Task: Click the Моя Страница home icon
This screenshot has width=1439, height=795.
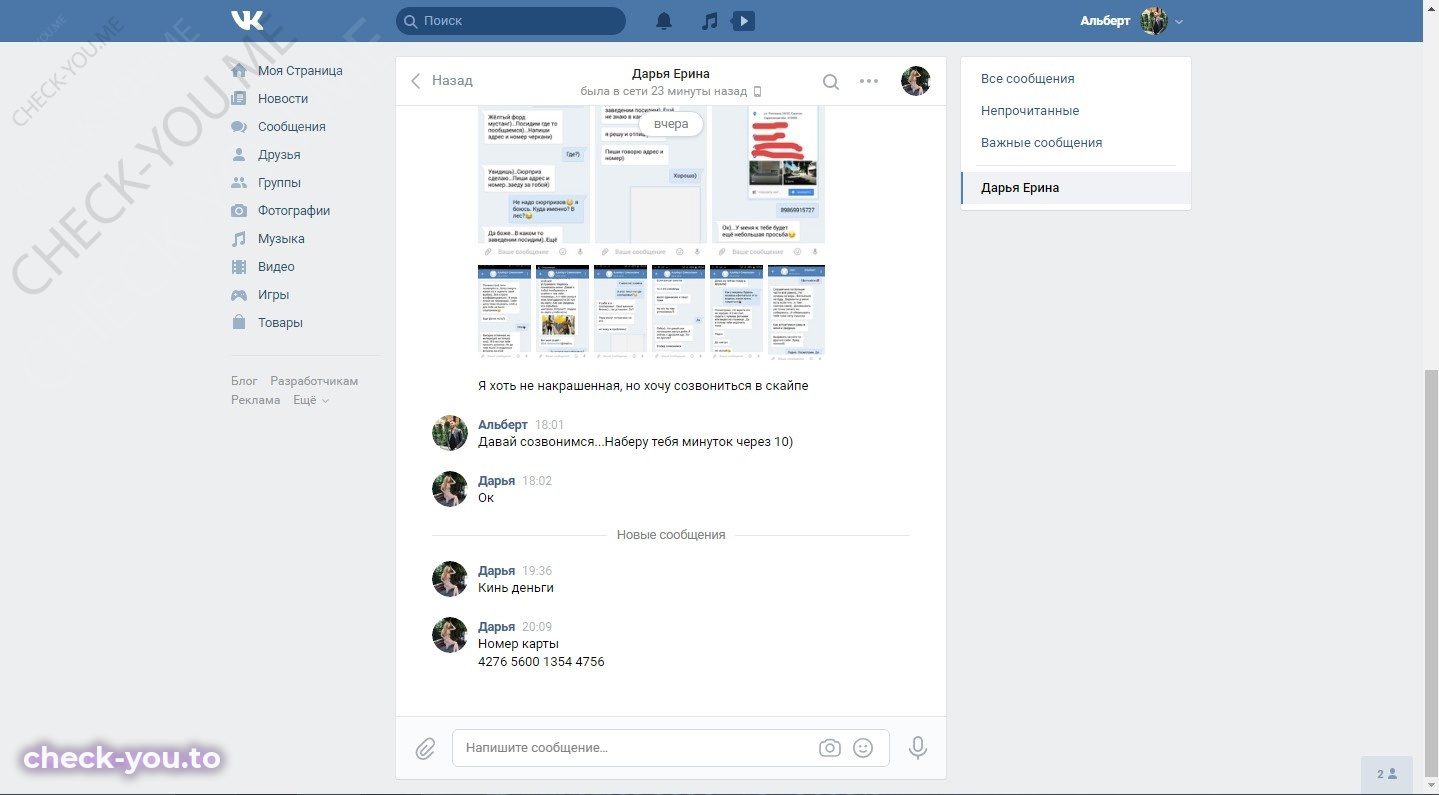Action: click(239, 71)
